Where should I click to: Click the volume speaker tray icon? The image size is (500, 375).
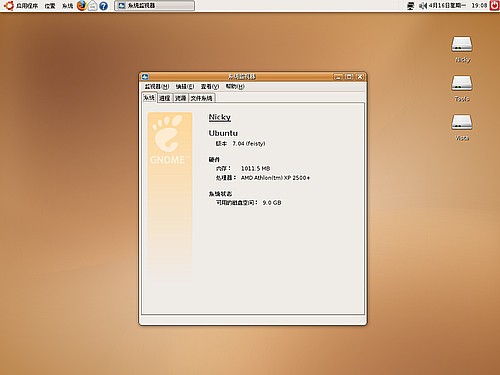point(423,6)
